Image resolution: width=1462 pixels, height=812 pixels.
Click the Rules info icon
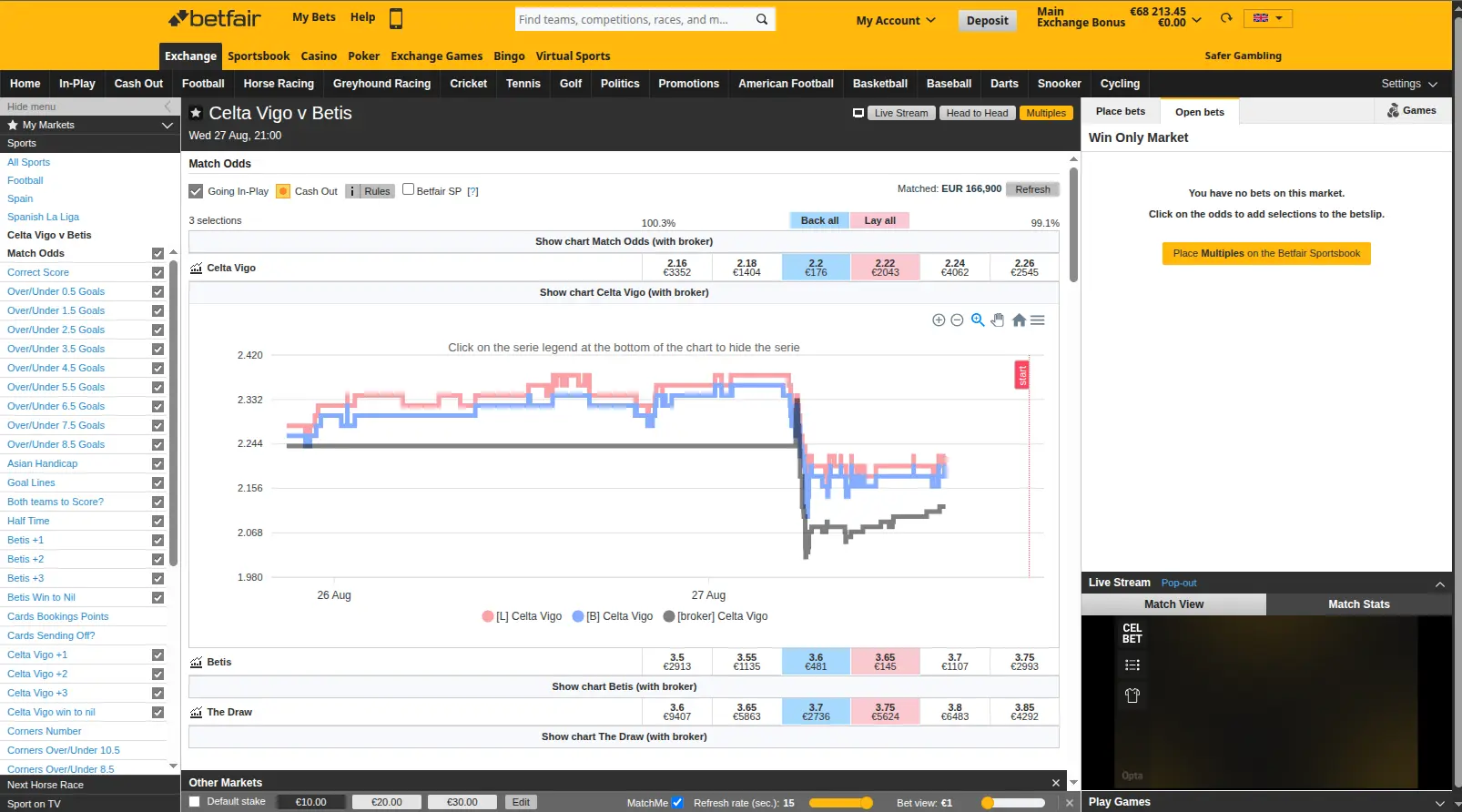352,191
